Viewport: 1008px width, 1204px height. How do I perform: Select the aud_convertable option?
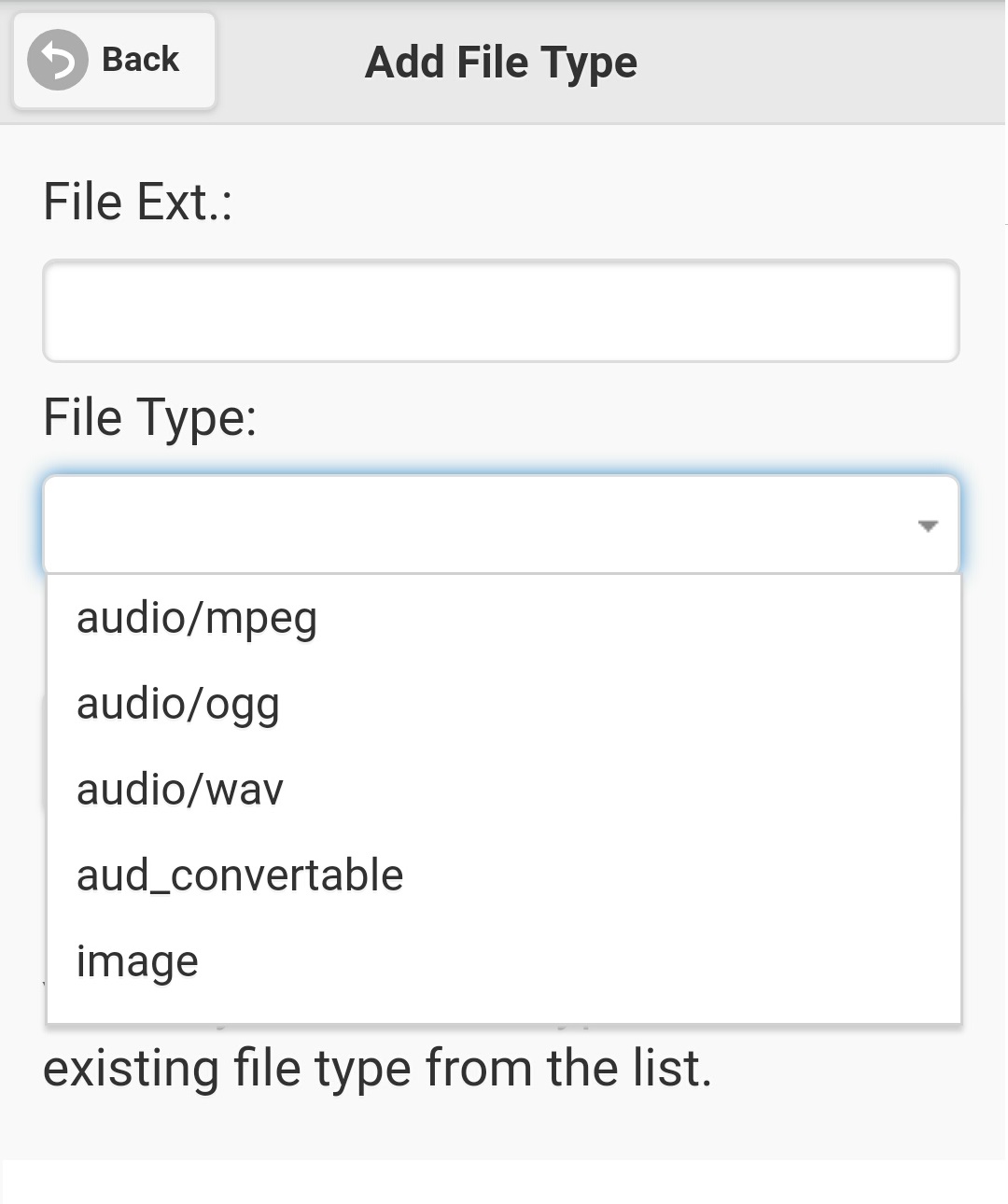click(x=240, y=876)
